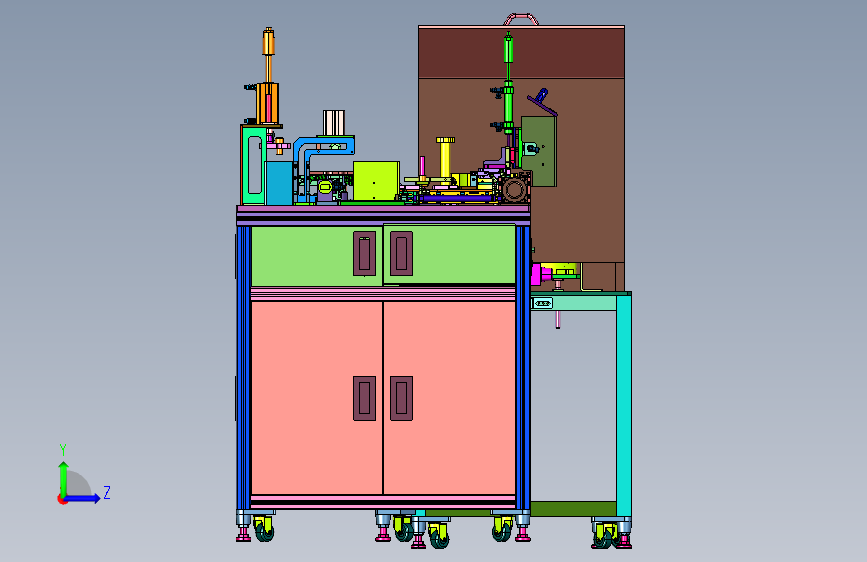Select the blue left frame column

[243, 368]
